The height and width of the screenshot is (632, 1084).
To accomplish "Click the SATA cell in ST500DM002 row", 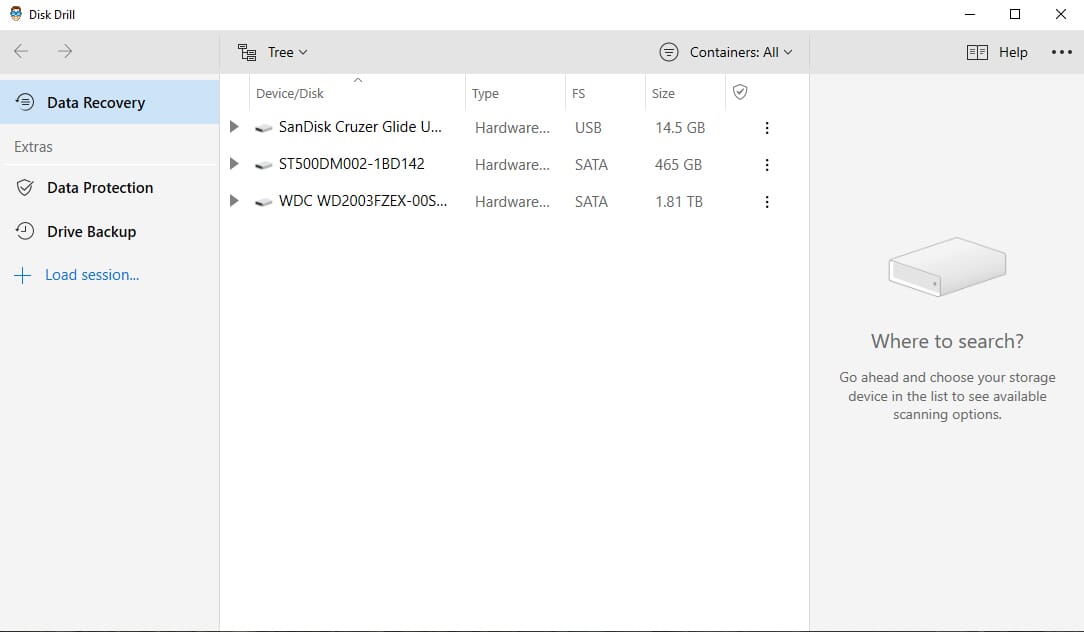I will pyautogui.click(x=591, y=165).
